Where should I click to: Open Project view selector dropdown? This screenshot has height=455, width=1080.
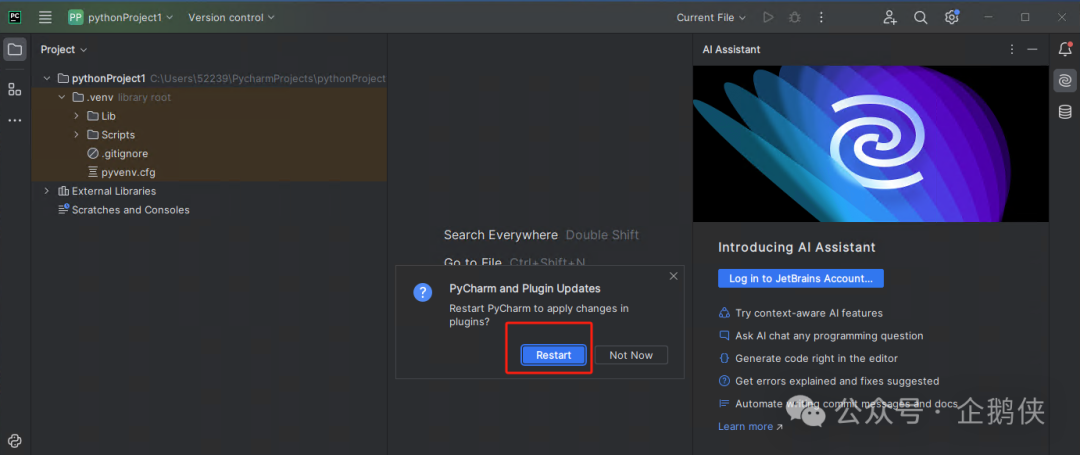(x=64, y=50)
